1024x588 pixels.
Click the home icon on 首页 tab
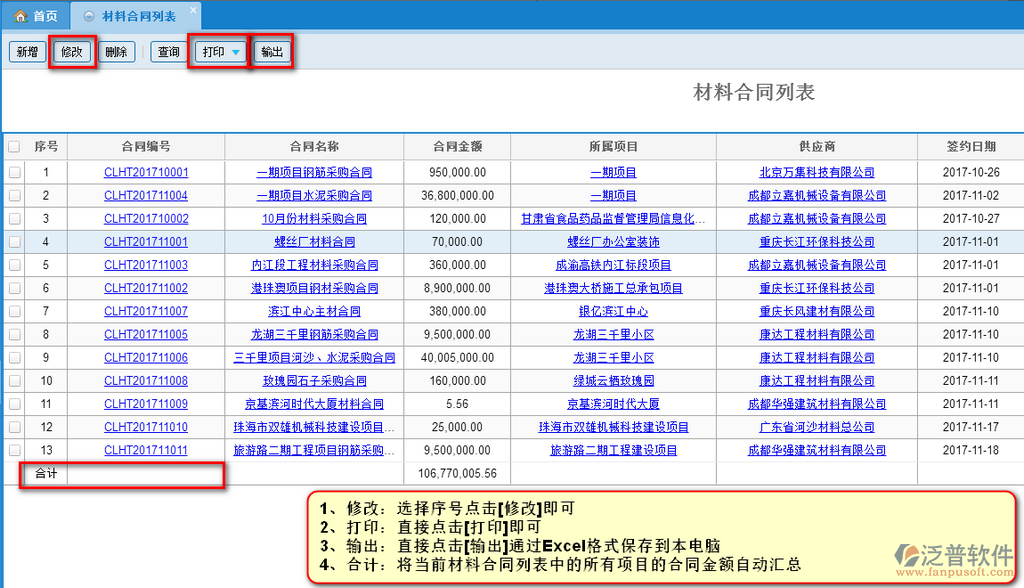point(19,16)
